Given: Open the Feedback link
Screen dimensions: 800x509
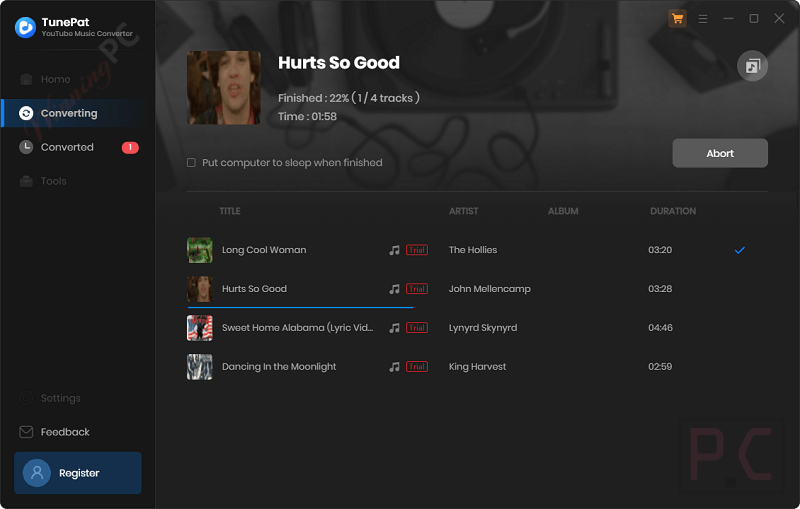Looking at the screenshot, I should point(65,432).
